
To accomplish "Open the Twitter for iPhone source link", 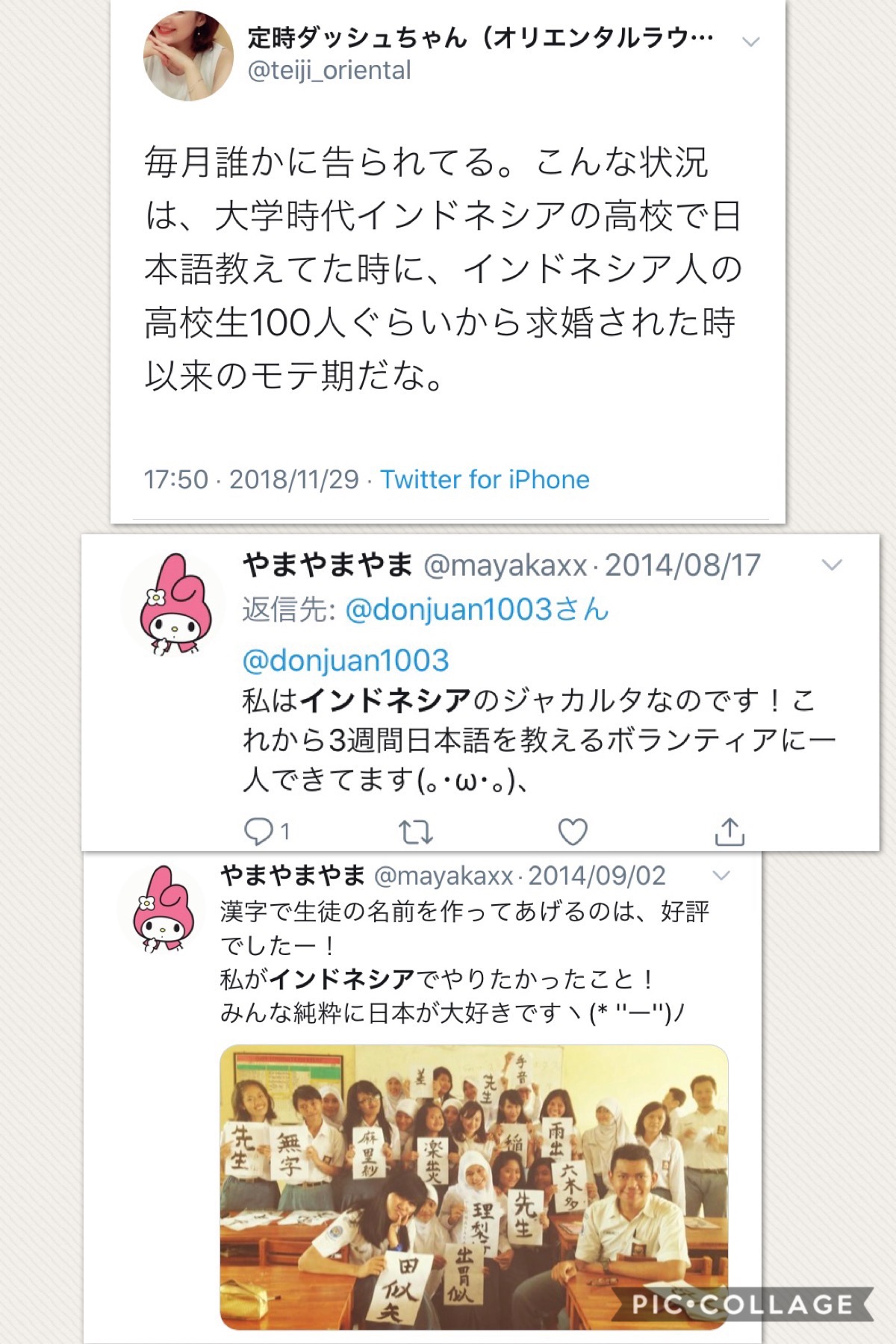I will (485, 479).
